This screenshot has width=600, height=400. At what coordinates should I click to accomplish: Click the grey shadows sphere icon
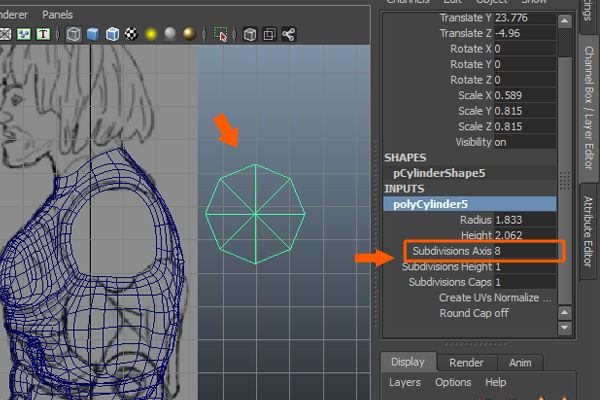coord(172,34)
